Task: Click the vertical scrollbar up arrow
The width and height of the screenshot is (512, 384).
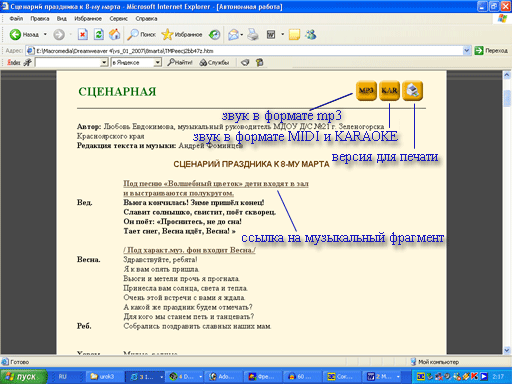Action: (507, 75)
